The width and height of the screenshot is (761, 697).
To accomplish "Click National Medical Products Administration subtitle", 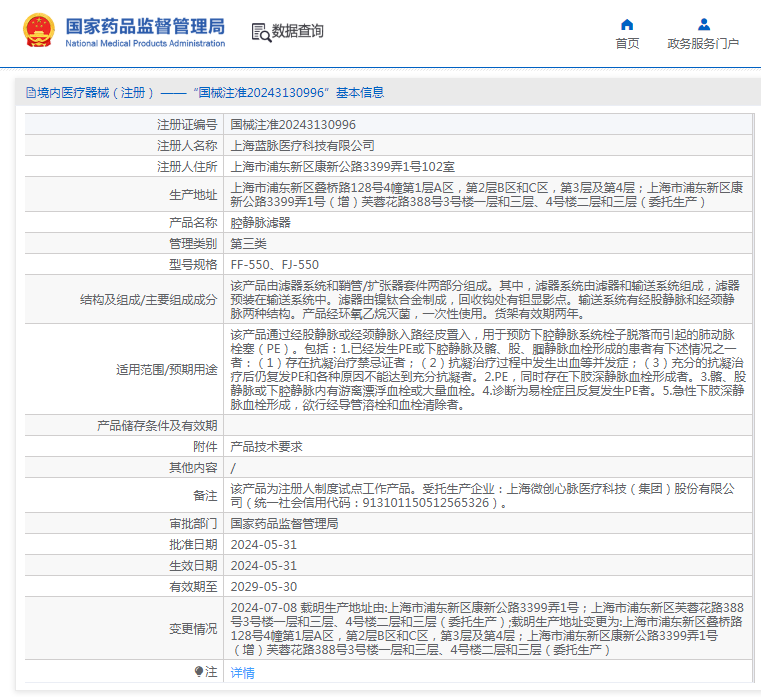I will coord(145,43).
